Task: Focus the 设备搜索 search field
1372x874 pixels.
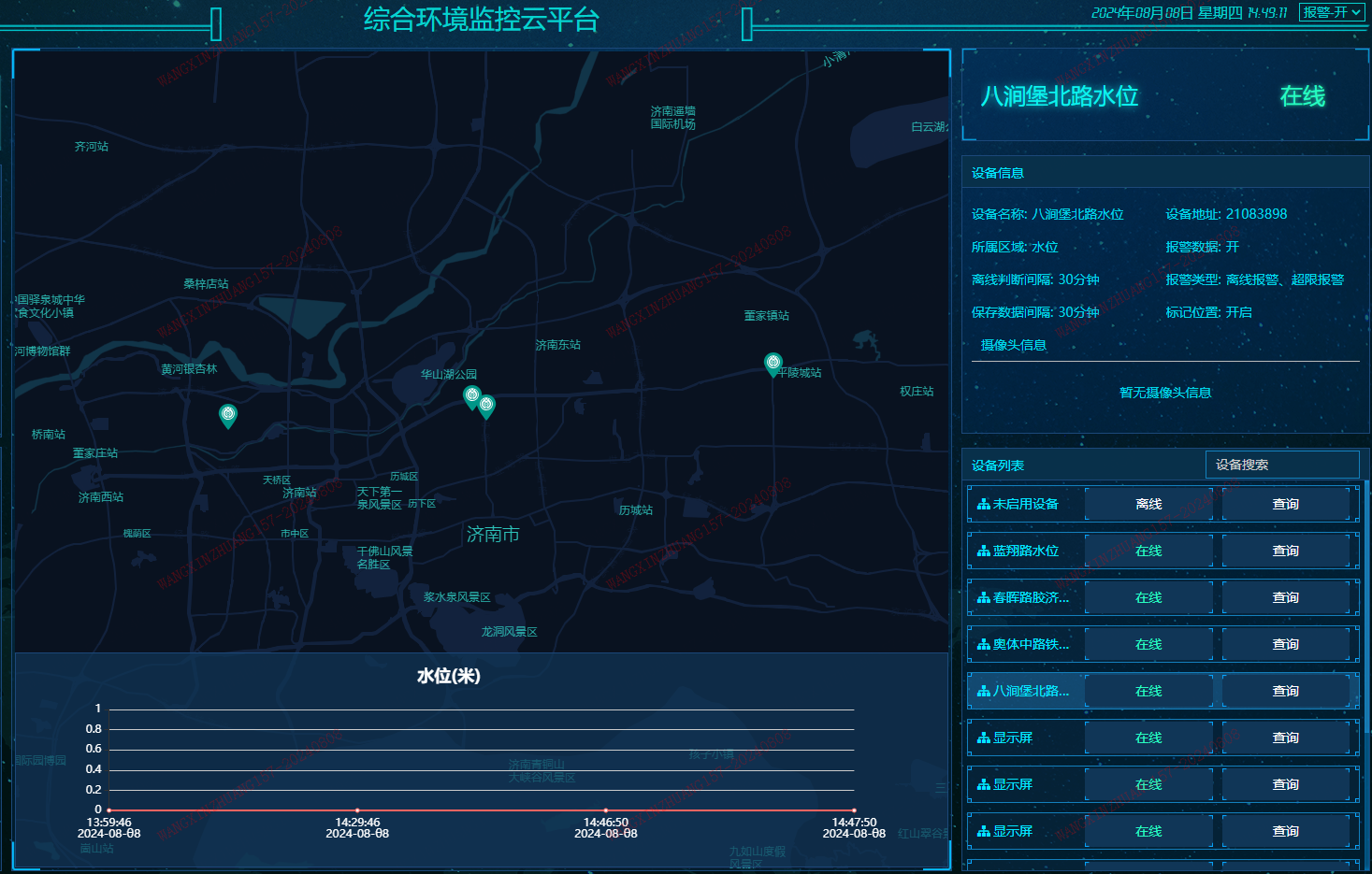Action: (x=1281, y=465)
